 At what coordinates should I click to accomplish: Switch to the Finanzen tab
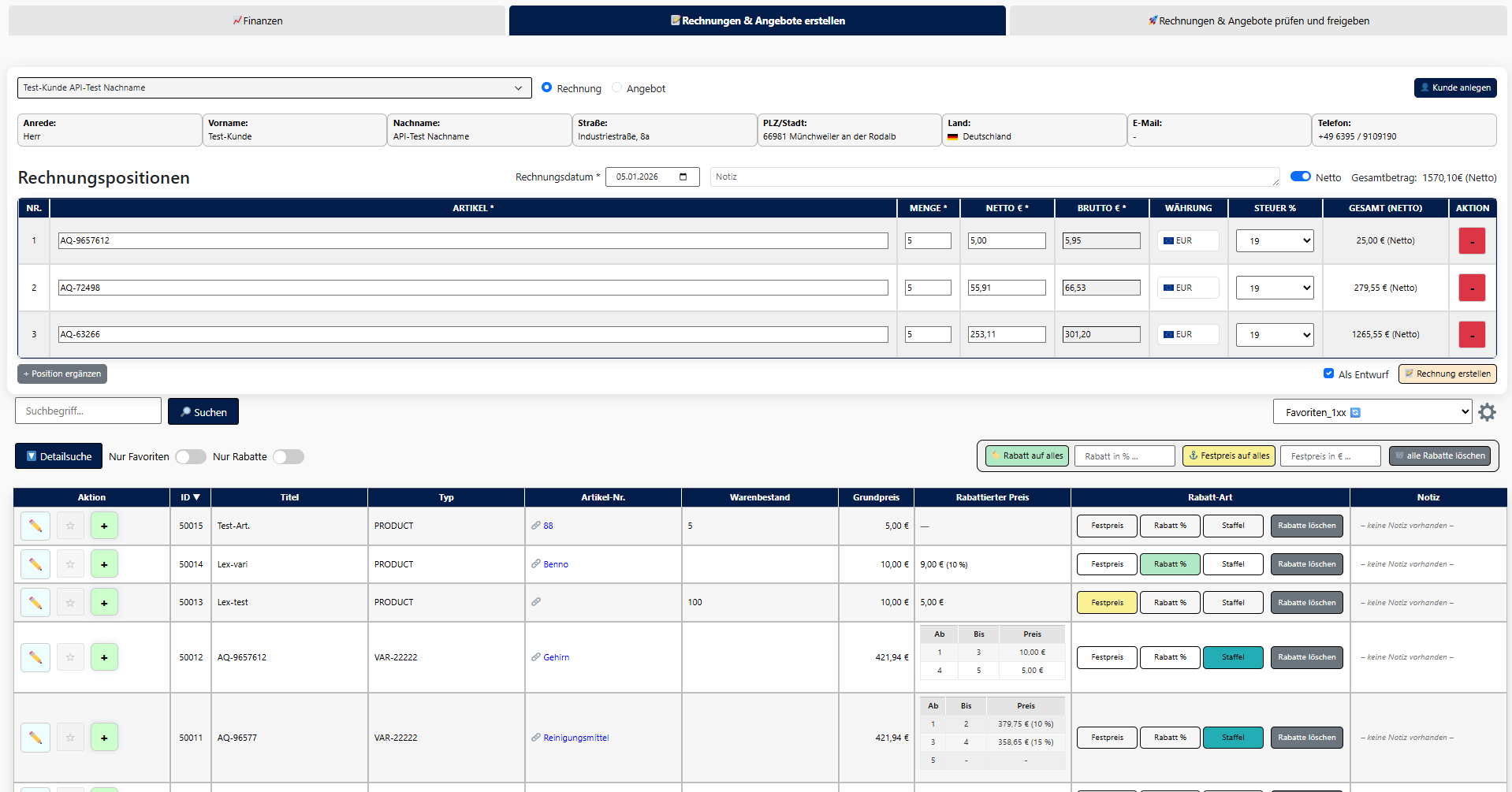257,21
